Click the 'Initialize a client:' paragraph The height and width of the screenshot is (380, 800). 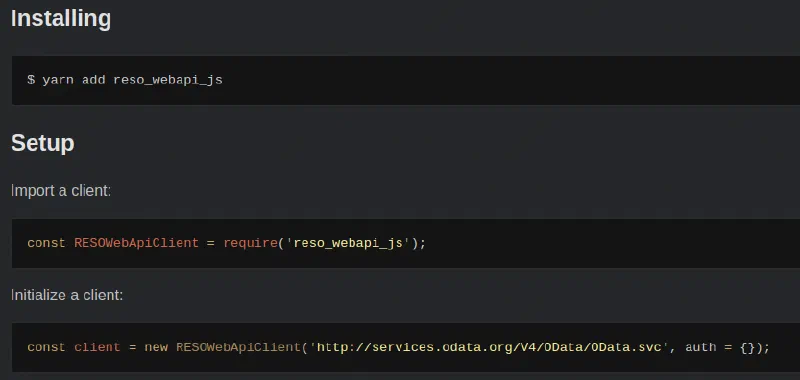(x=67, y=295)
